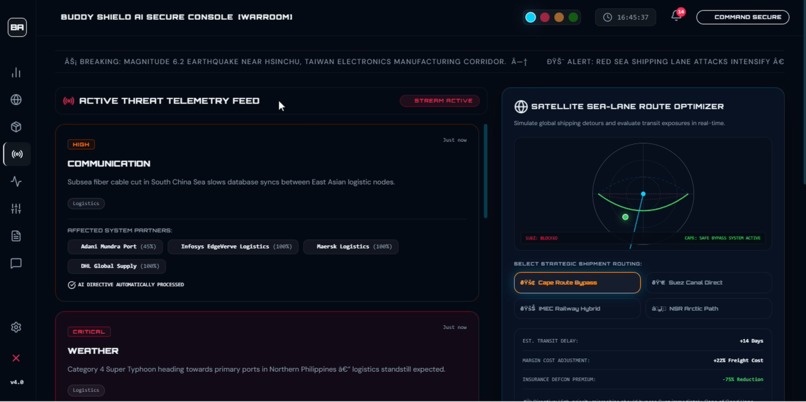Select IMEC Railway Hybrid routing
This screenshot has height=402, width=806.
coord(577,308)
